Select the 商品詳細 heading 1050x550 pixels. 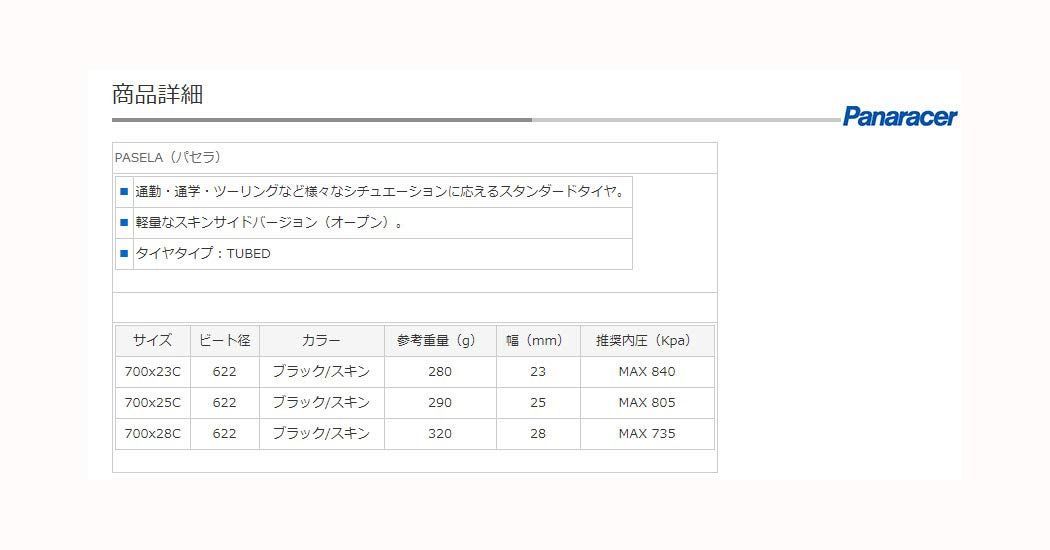click(157, 94)
